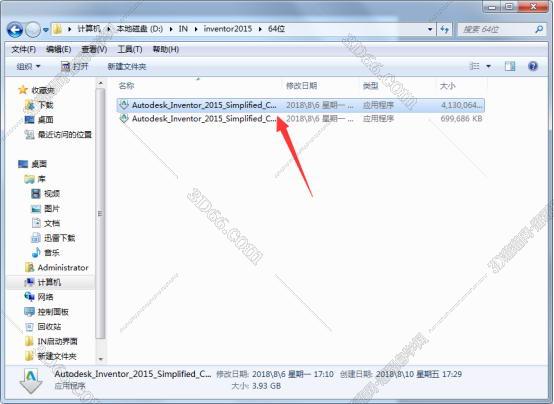Click the folder icon in address bar
Viewport: 554px width, 404px height.
click(x=57, y=29)
